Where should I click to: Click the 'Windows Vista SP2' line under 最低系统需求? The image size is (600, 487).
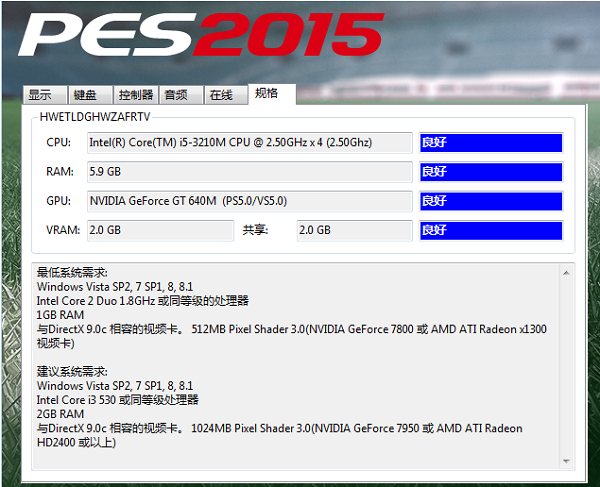pos(115,287)
